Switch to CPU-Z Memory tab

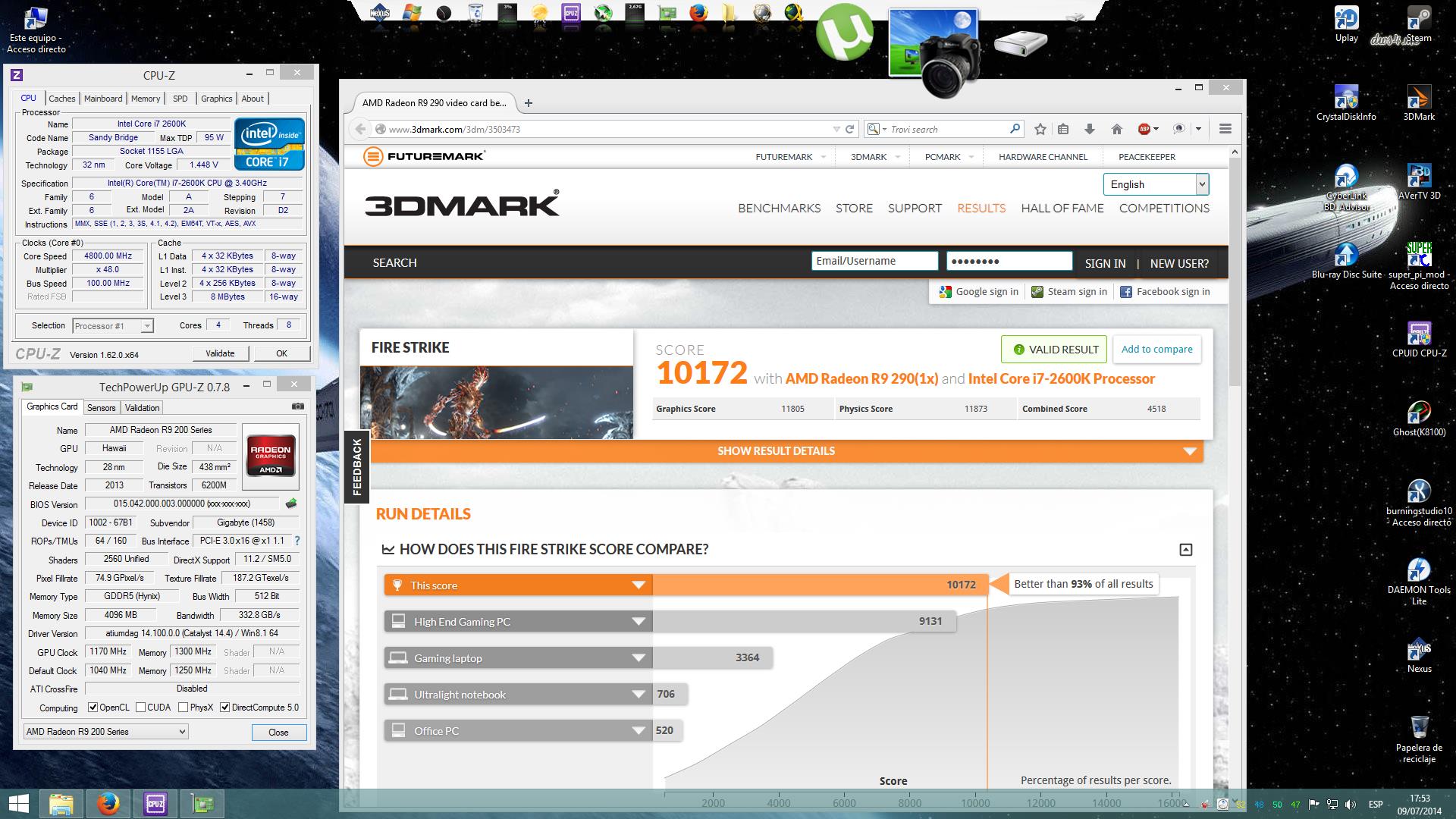145,99
